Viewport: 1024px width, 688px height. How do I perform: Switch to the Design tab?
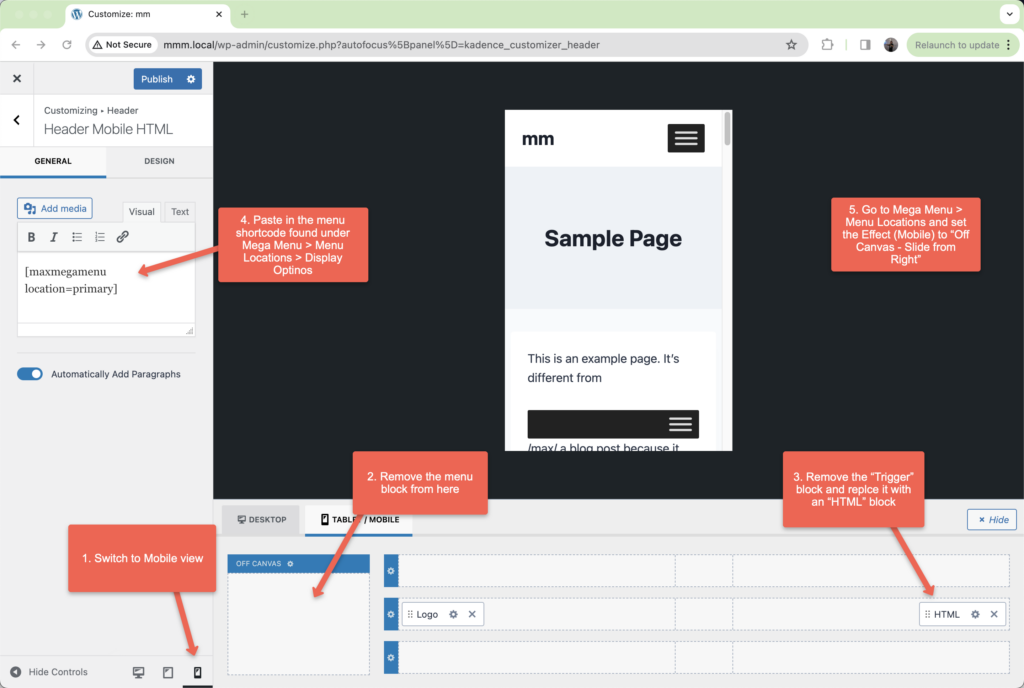point(159,161)
